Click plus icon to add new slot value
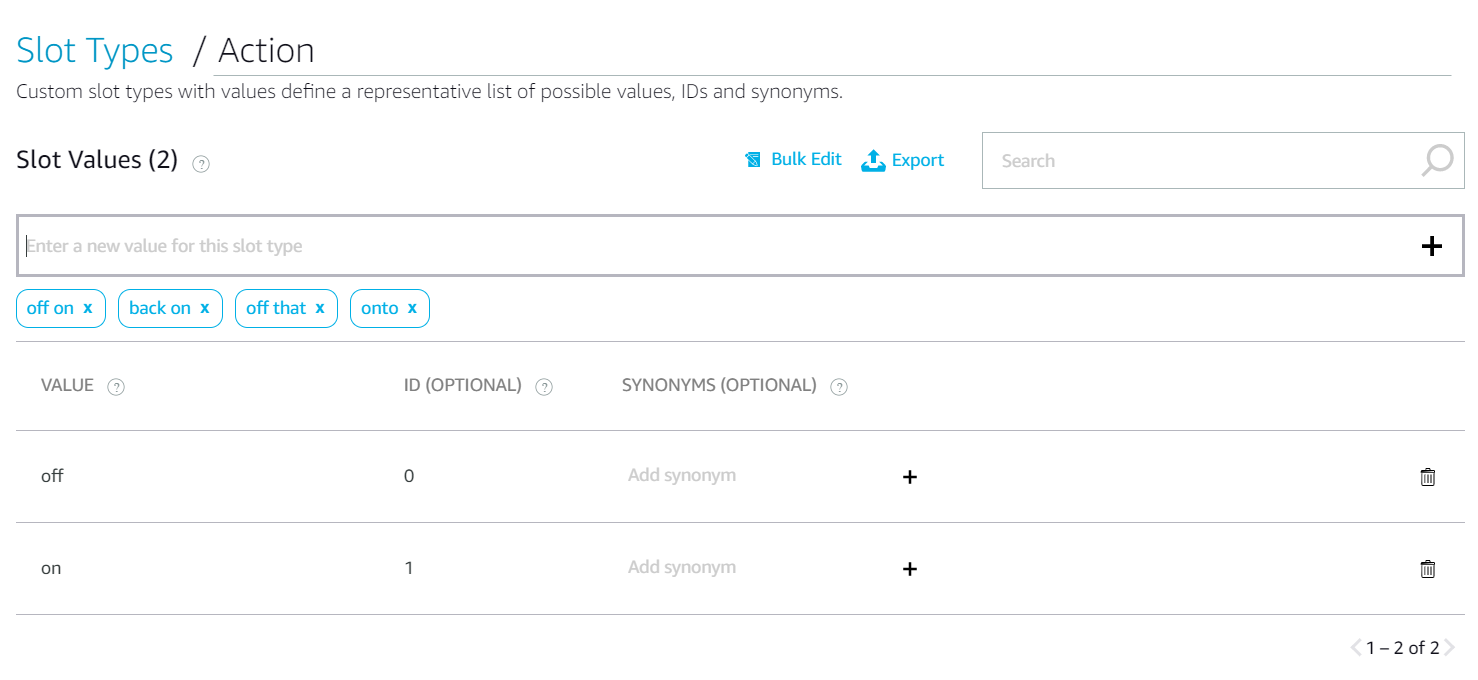Screen dimensions: 1478x680 coord(1432,246)
